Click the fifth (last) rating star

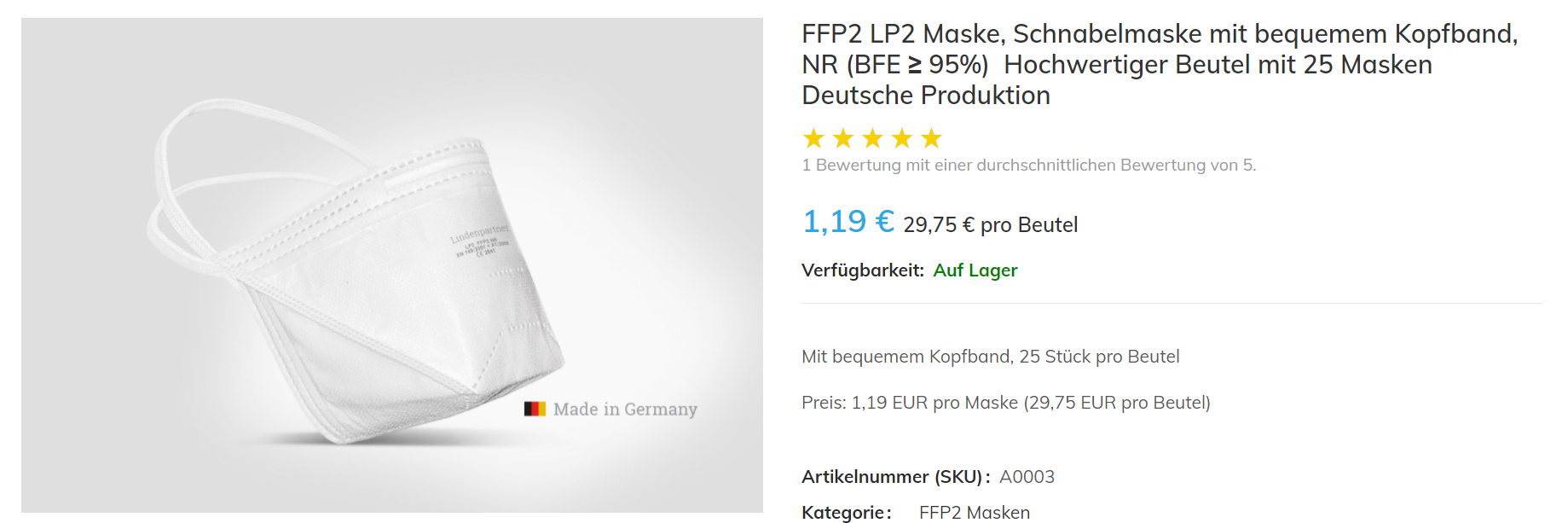click(931, 138)
